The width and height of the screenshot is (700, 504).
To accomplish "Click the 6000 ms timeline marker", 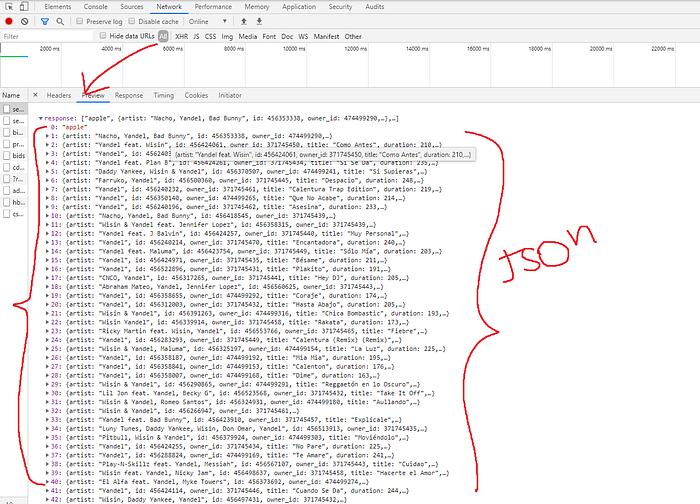I will [173, 48].
